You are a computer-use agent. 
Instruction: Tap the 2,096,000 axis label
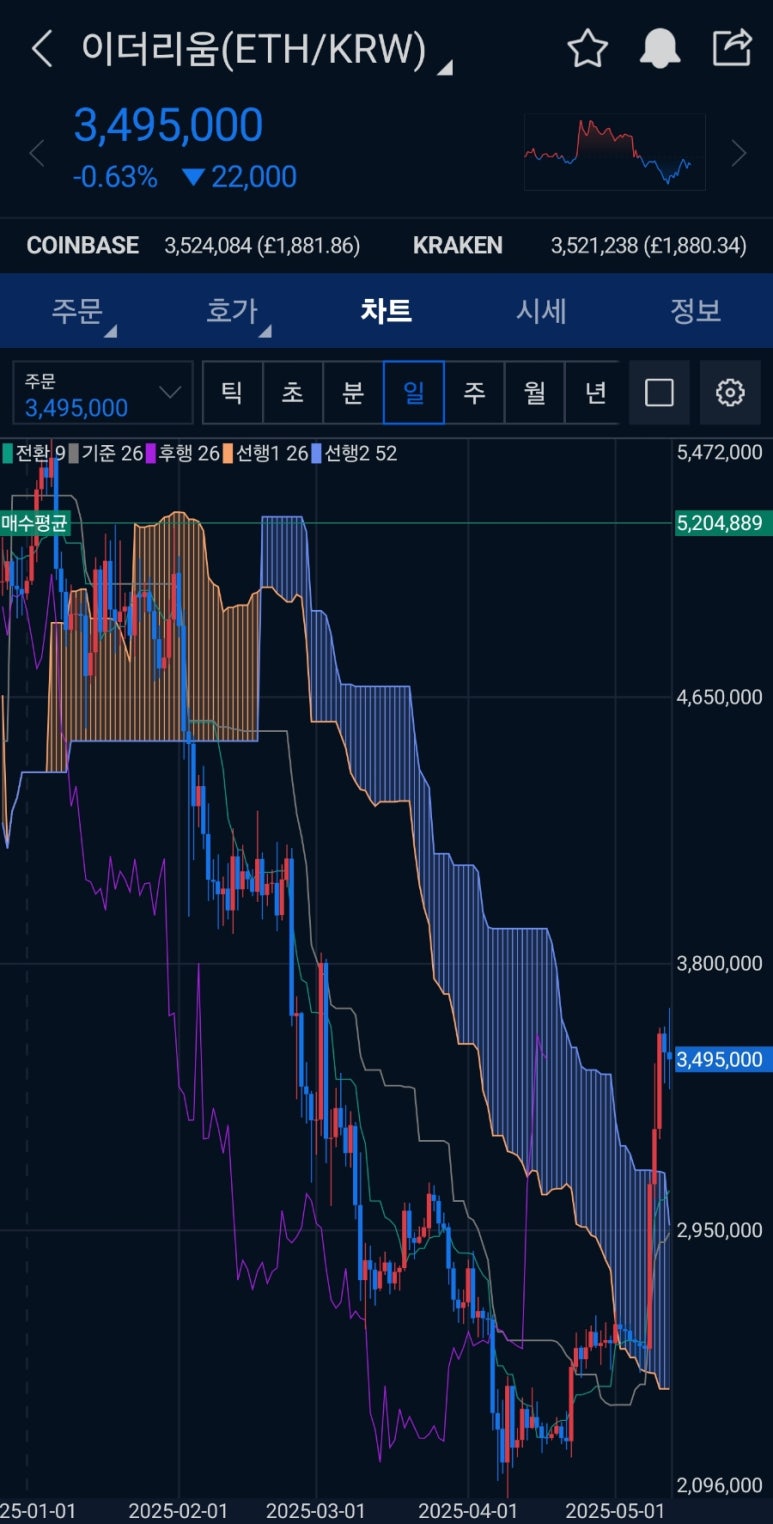coord(719,1486)
